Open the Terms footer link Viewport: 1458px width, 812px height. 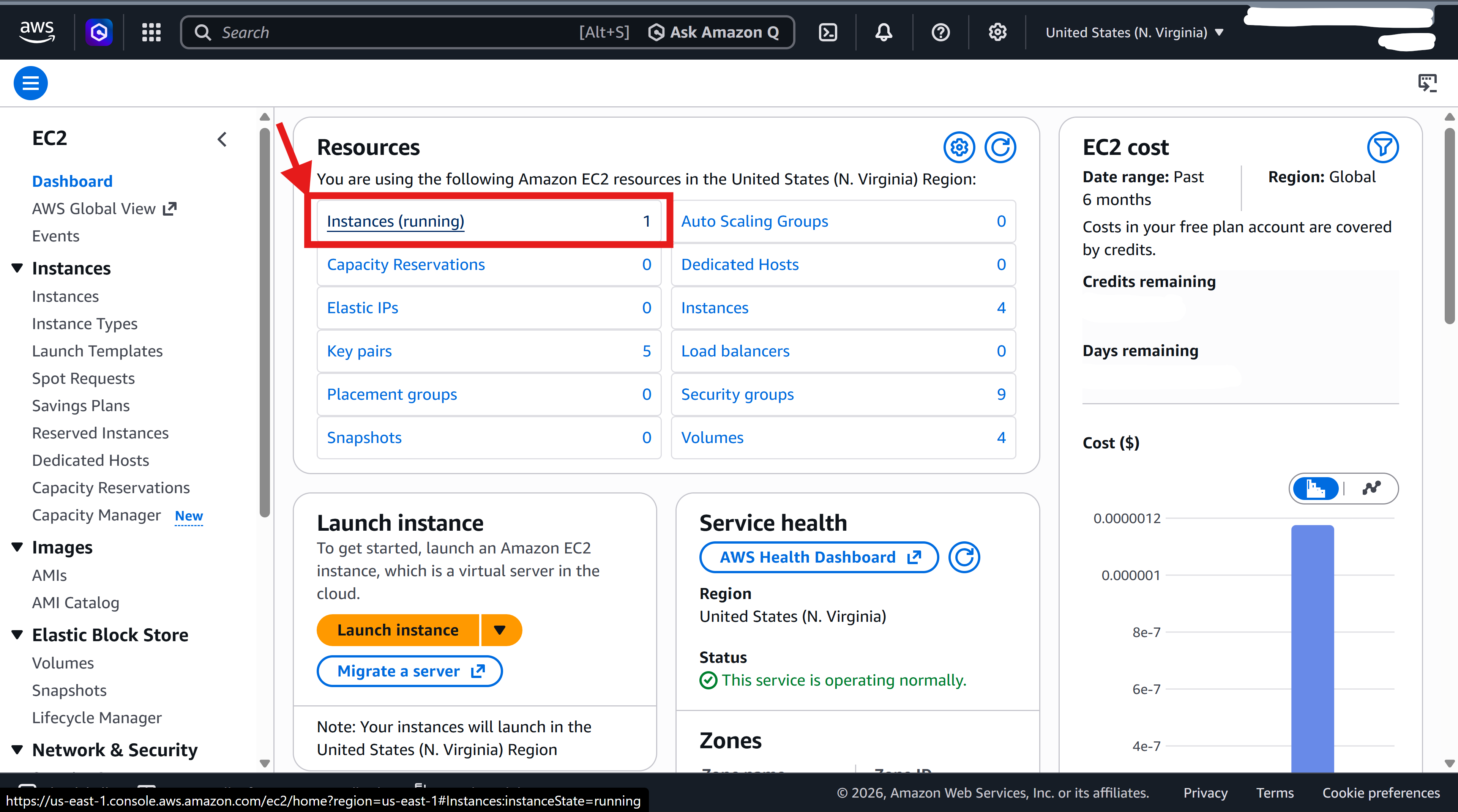(1275, 793)
